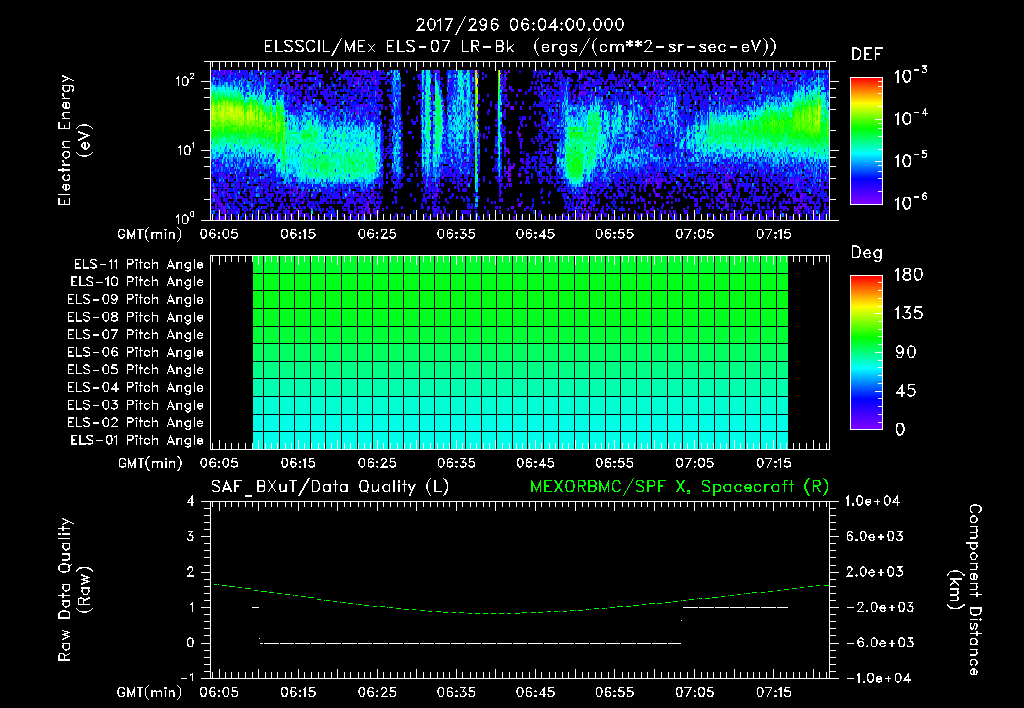Click the white data quality line at zero
The width and height of the screenshot is (1024, 708).
[470, 643]
